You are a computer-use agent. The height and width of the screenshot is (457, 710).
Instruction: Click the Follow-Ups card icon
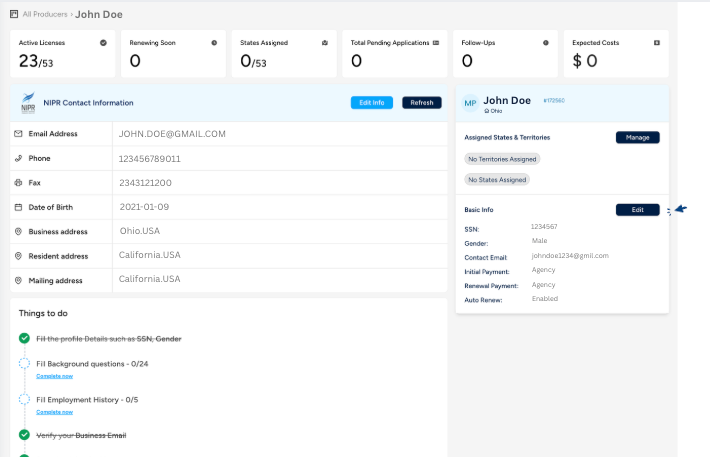(x=545, y=43)
